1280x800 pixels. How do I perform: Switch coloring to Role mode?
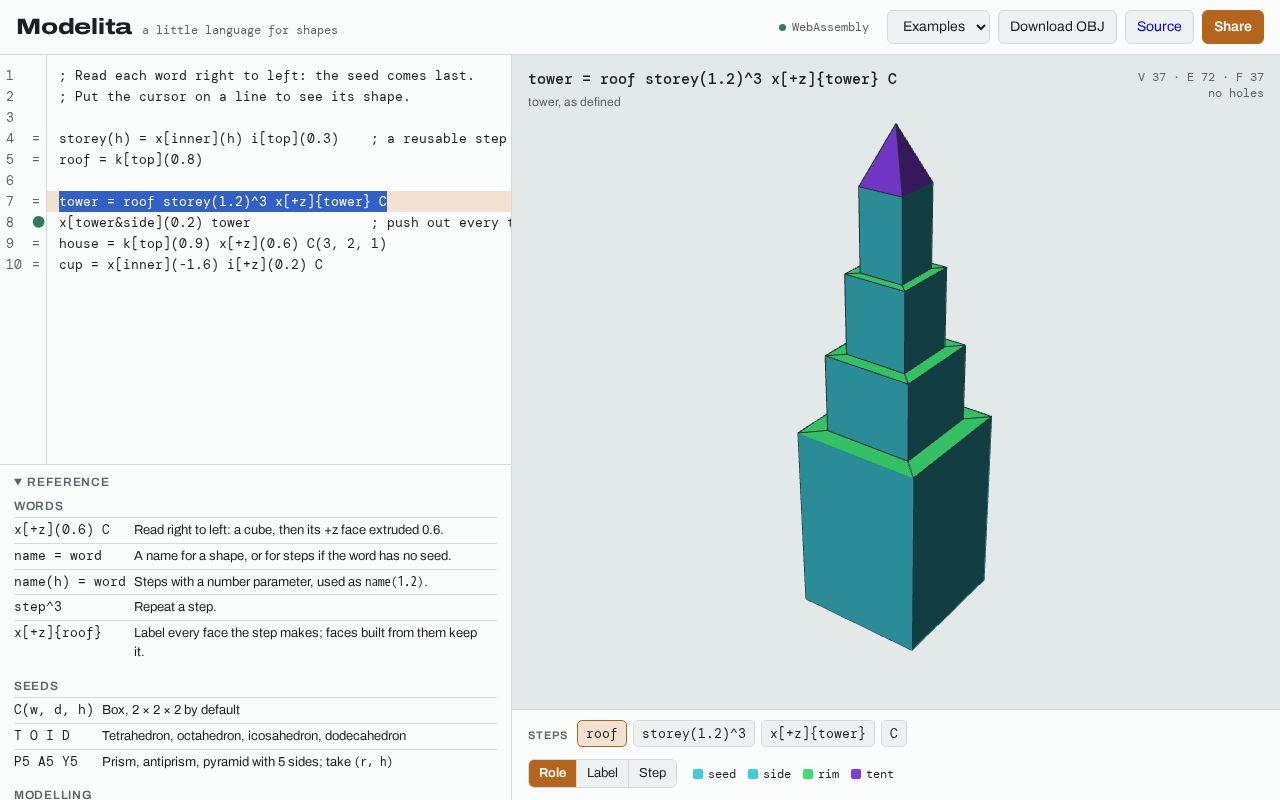(552, 773)
